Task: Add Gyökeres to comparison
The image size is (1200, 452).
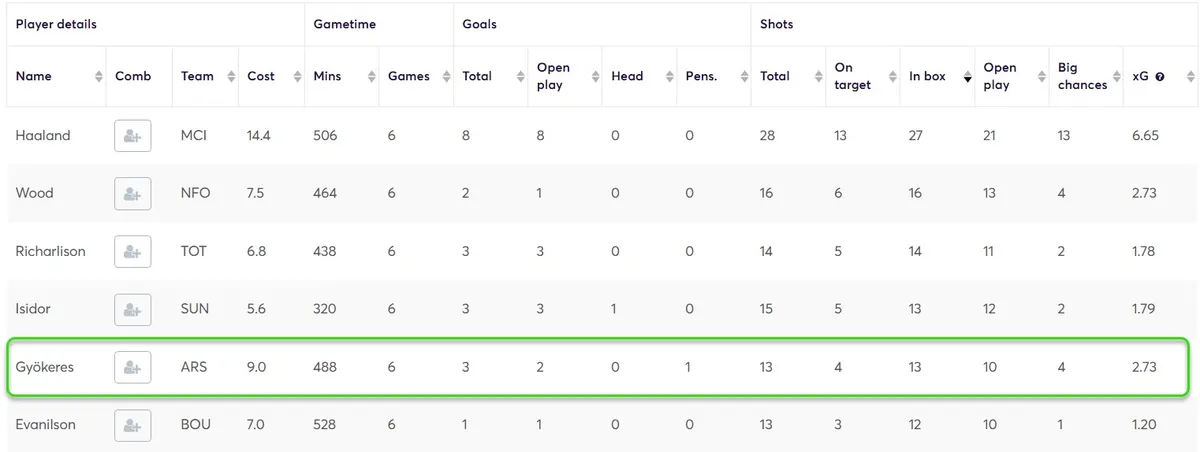Action: 133,367
